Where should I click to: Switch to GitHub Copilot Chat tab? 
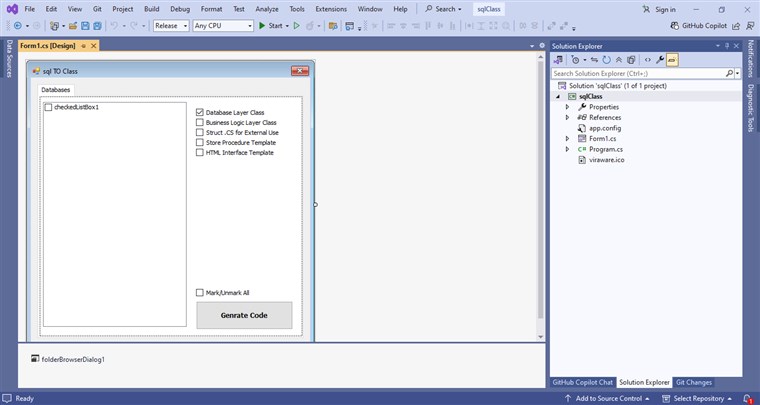583,382
